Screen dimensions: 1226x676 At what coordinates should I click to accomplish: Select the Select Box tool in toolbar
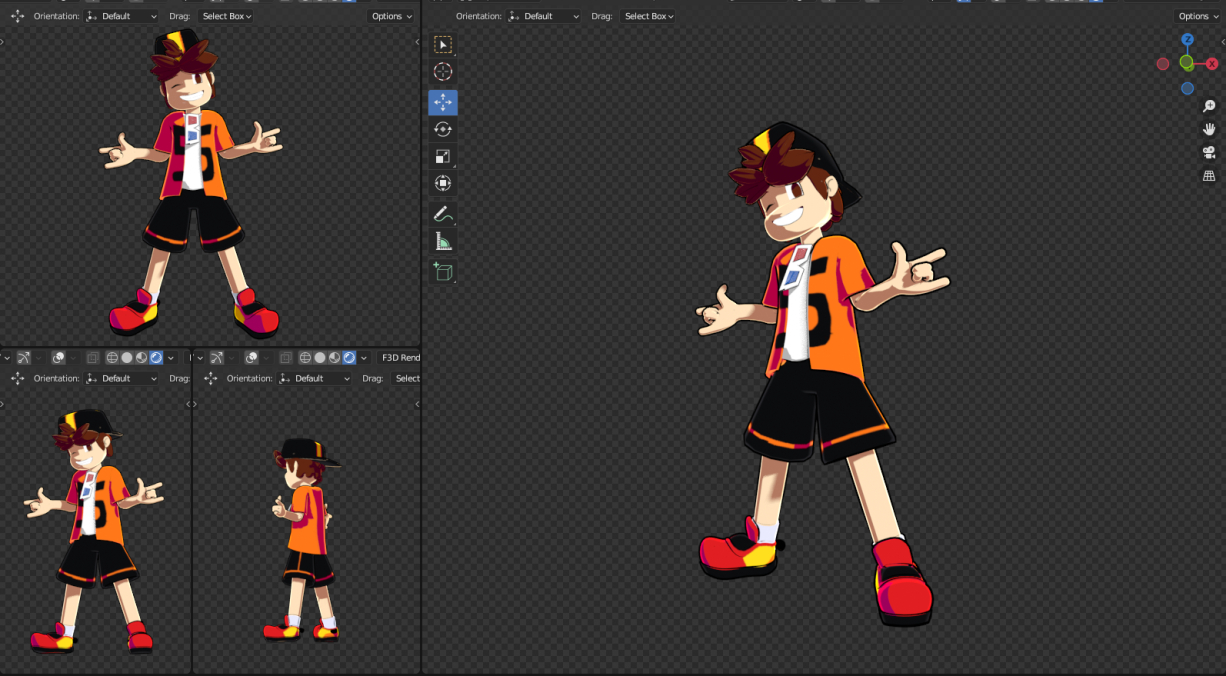[443, 45]
